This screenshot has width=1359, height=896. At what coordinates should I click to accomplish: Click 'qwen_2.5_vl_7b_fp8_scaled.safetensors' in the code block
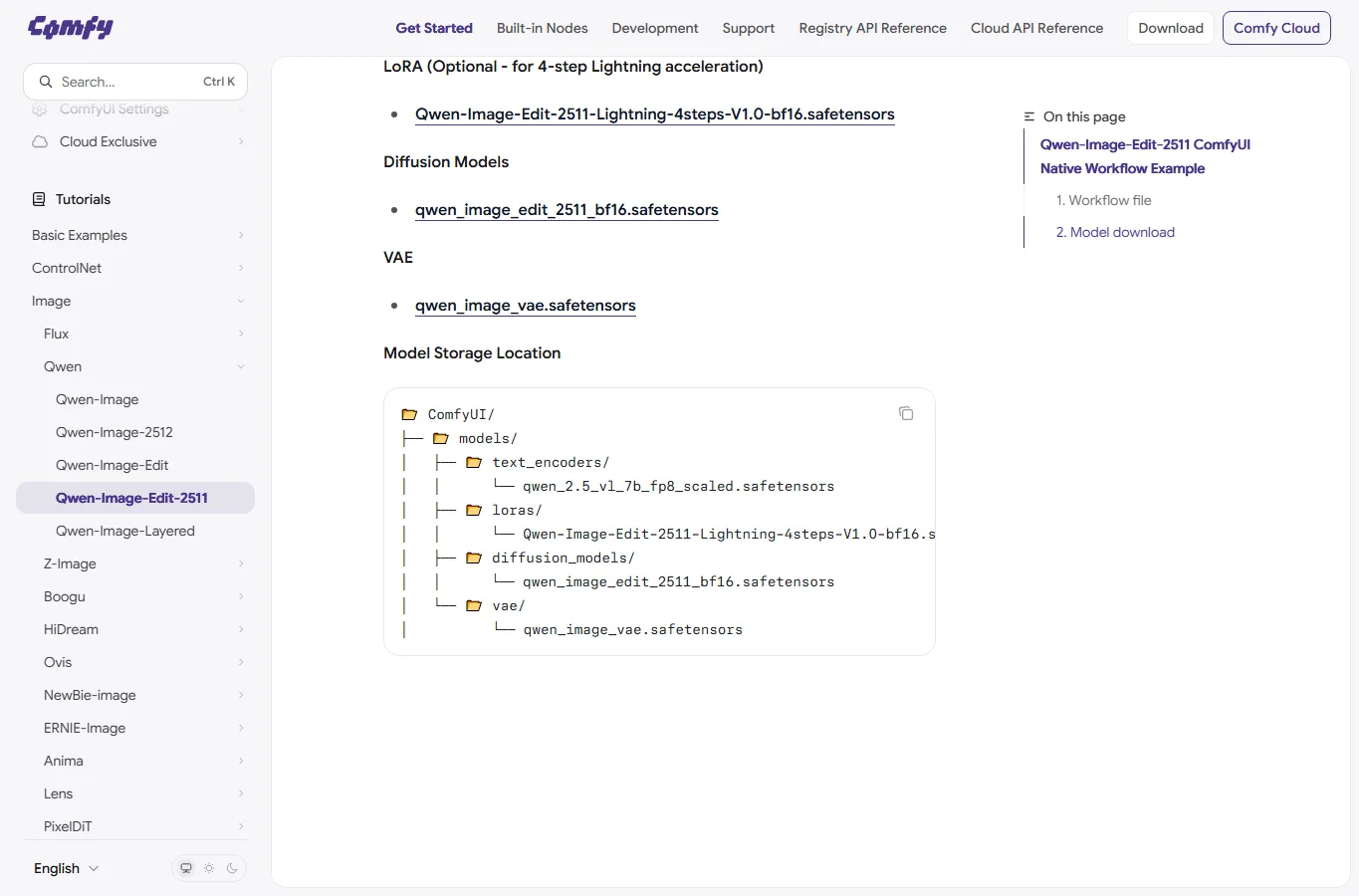point(679,486)
